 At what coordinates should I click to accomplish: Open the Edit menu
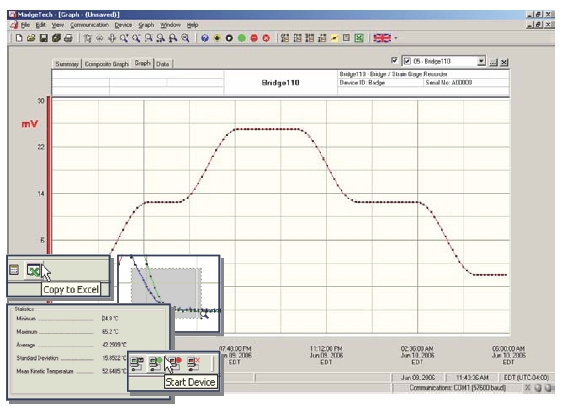coord(40,25)
